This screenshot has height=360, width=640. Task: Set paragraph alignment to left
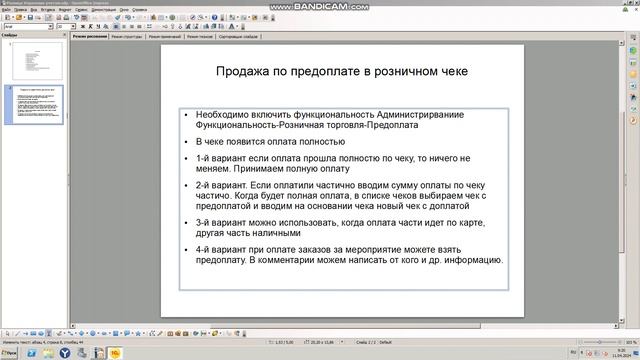click(x=115, y=27)
